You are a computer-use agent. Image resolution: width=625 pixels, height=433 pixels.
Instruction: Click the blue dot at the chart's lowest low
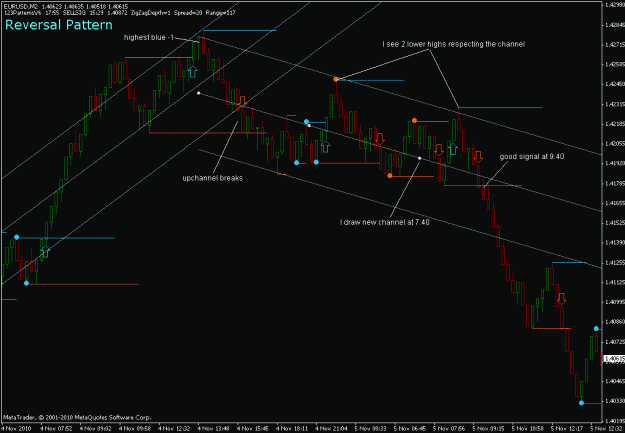[582, 403]
